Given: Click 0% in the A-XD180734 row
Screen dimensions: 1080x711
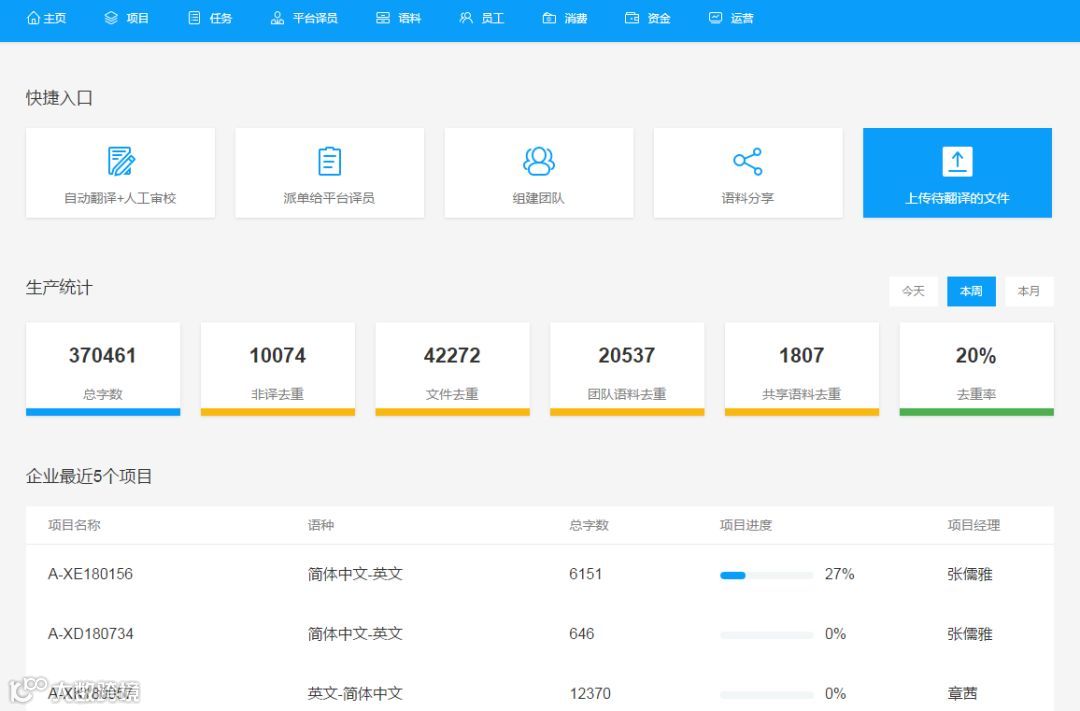Looking at the screenshot, I should coord(835,634).
